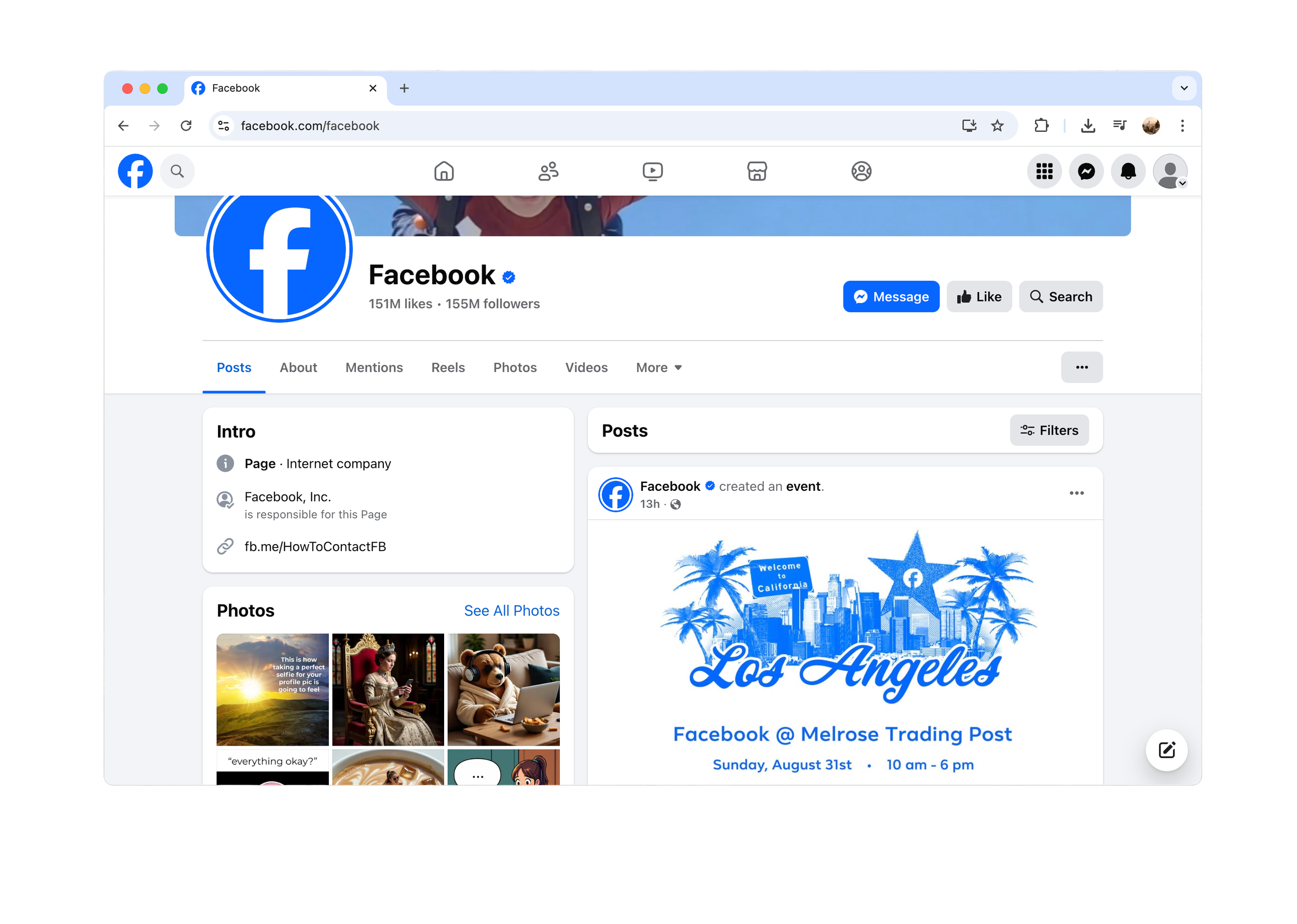Open the Watch video icon
Viewport: 1297px width, 924px height.
tap(653, 171)
